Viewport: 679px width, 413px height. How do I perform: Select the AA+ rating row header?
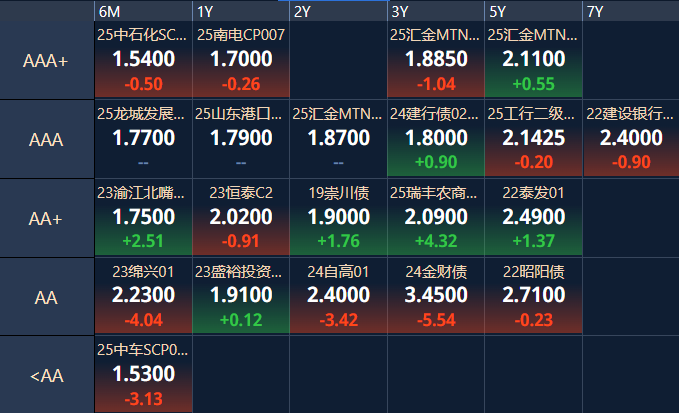tap(46, 218)
